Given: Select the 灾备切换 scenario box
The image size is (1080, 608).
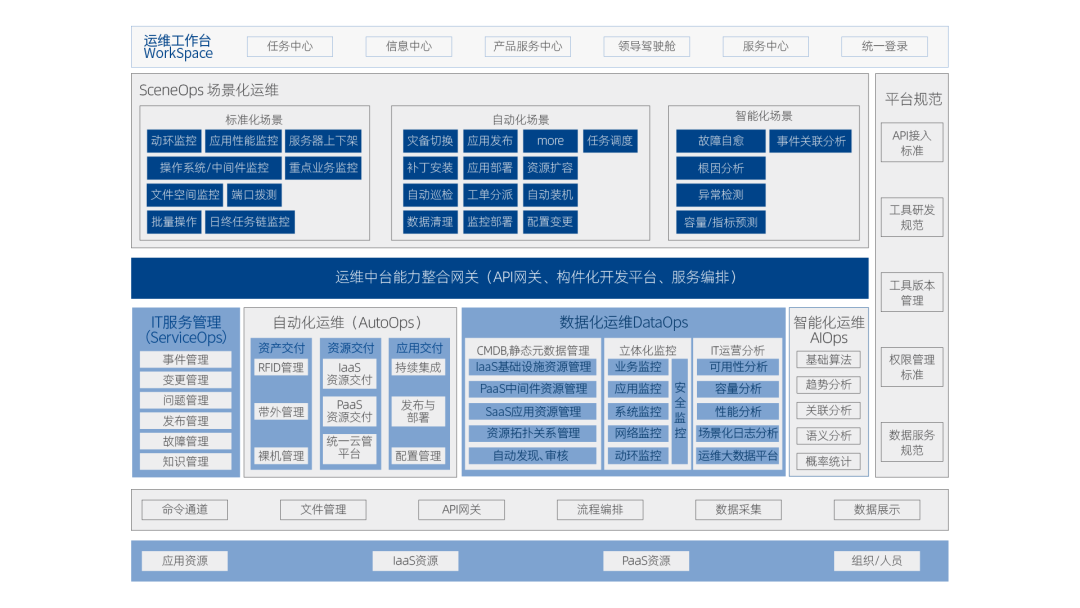Looking at the screenshot, I should 430,141.
